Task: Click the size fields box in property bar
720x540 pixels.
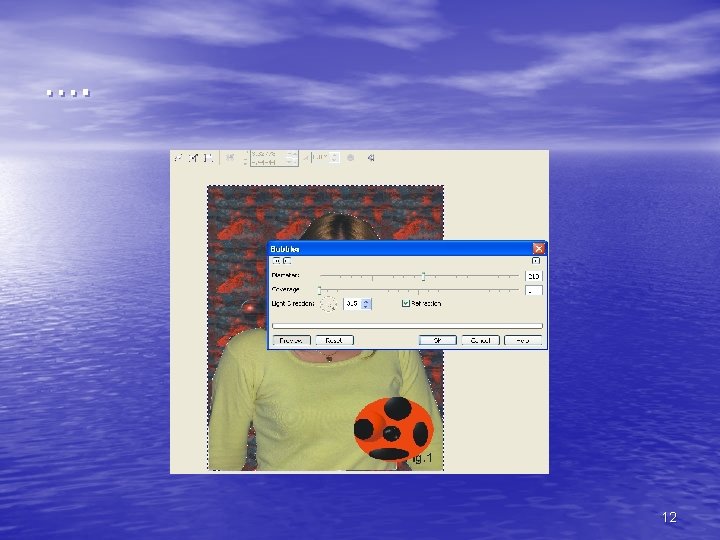Action: click(x=274, y=158)
